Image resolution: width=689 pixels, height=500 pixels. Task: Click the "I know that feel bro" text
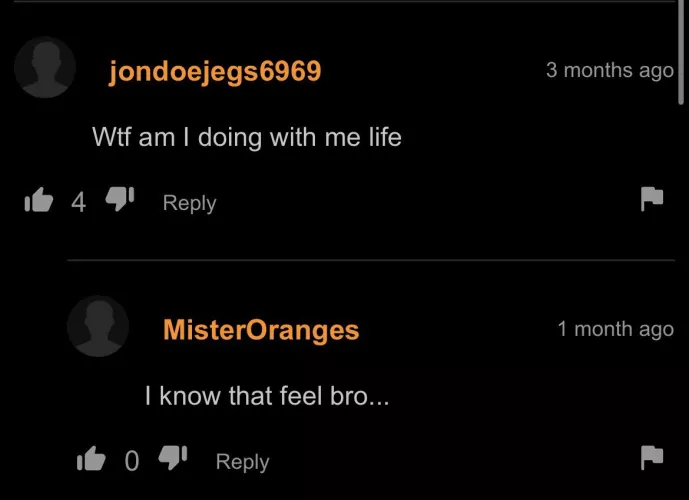tap(267, 396)
